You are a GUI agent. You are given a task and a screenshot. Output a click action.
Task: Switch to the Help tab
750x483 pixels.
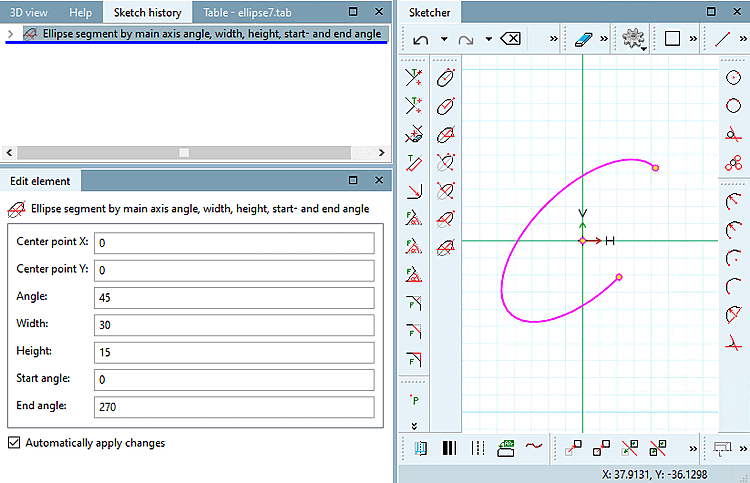click(x=81, y=12)
